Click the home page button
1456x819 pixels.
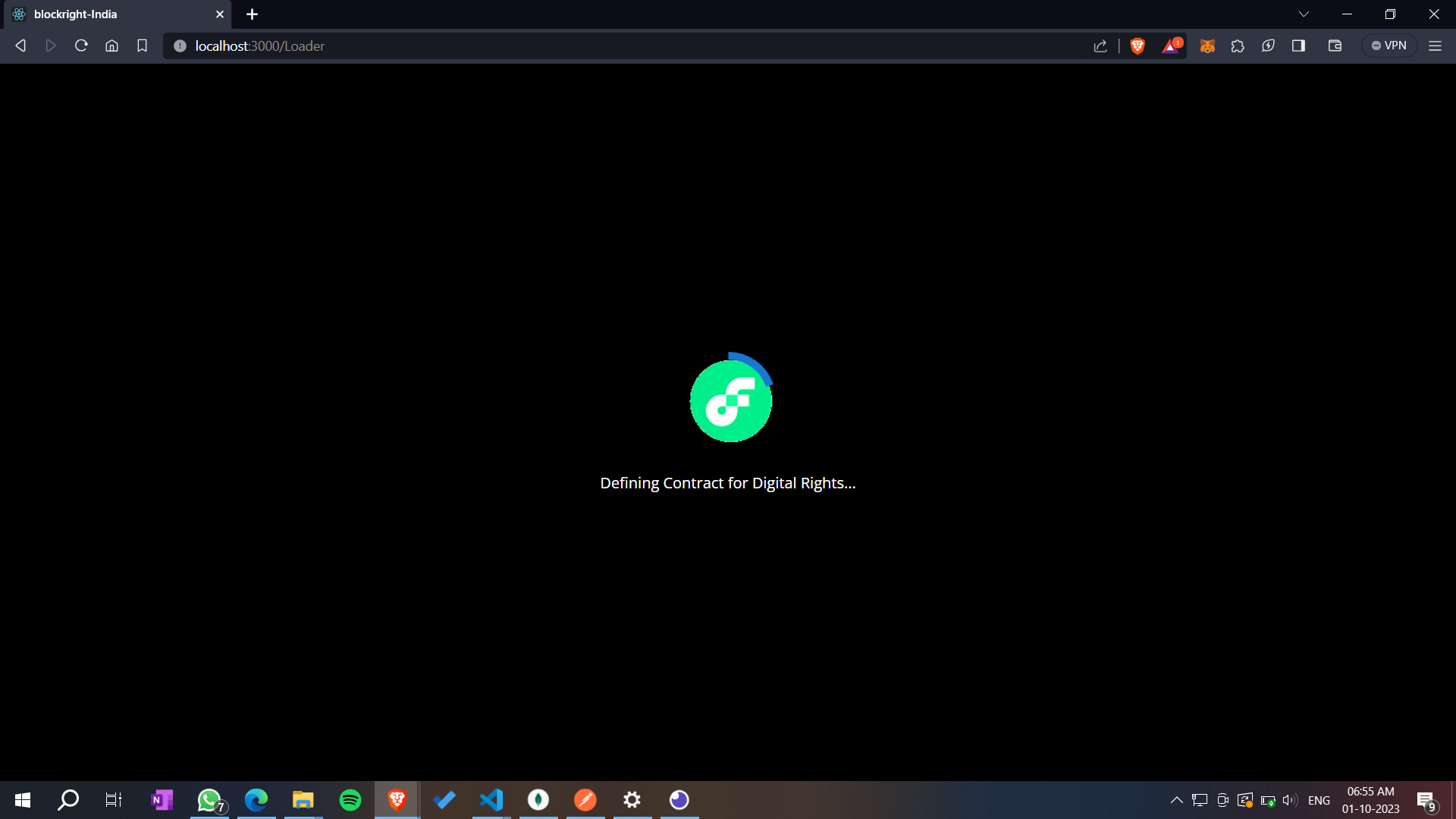pyautogui.click(x=111, y=46)
